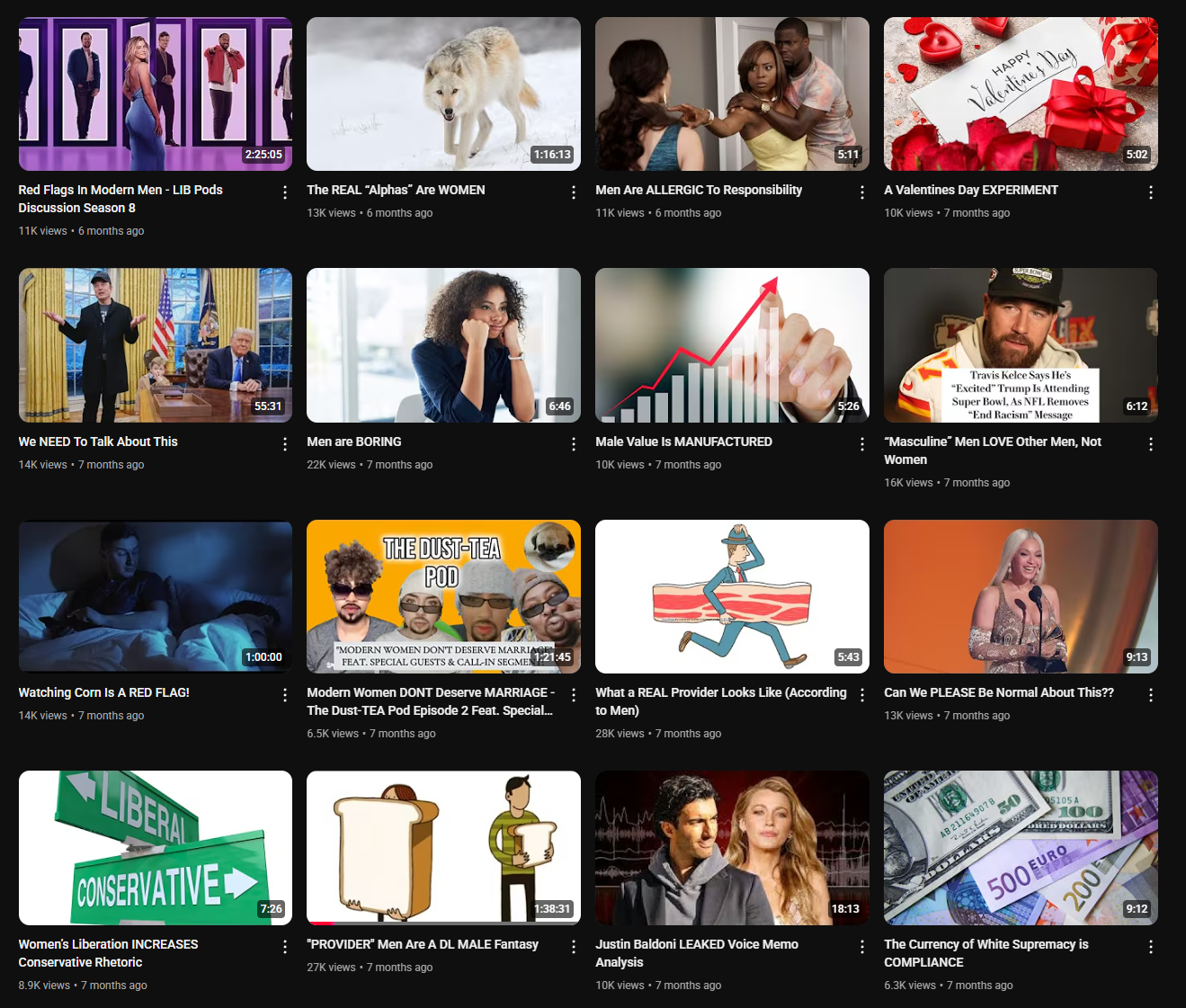Play the man carrying bacon cartoon thumbnail

click(732, 596)
